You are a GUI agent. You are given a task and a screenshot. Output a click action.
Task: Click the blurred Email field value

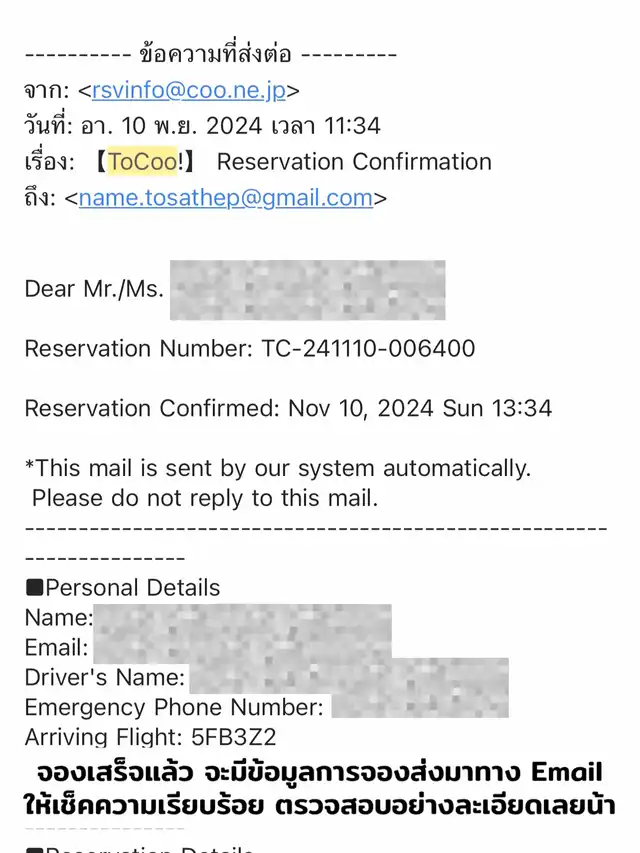240,648
